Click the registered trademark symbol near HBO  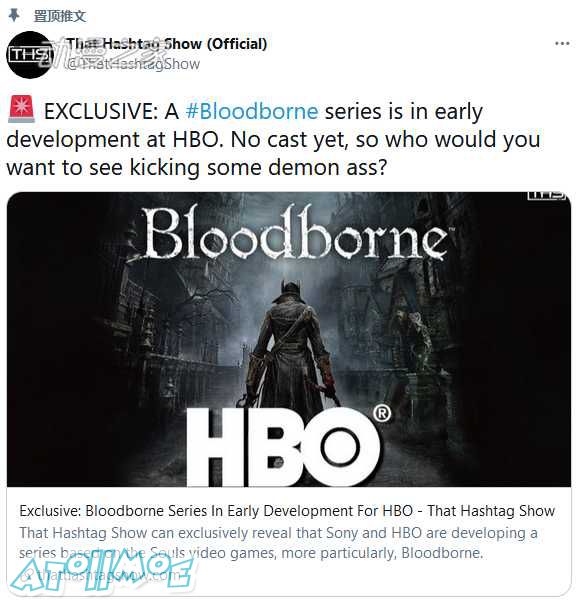[381, 414]
